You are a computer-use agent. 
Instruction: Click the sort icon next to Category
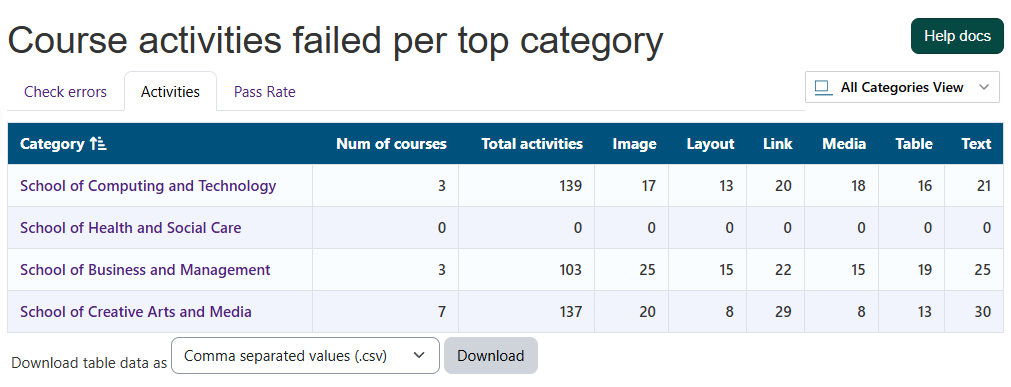tap(98, 144)
